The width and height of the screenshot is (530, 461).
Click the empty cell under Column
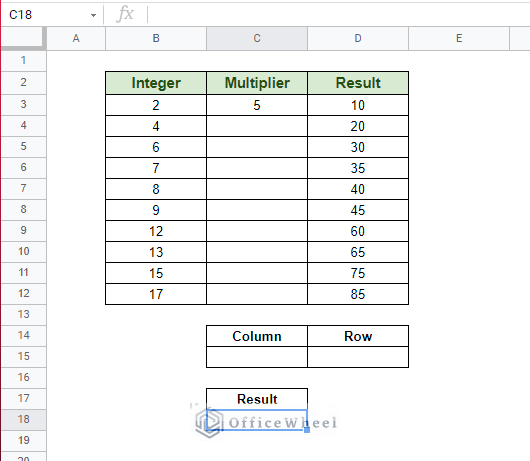(x=257, y=357)
